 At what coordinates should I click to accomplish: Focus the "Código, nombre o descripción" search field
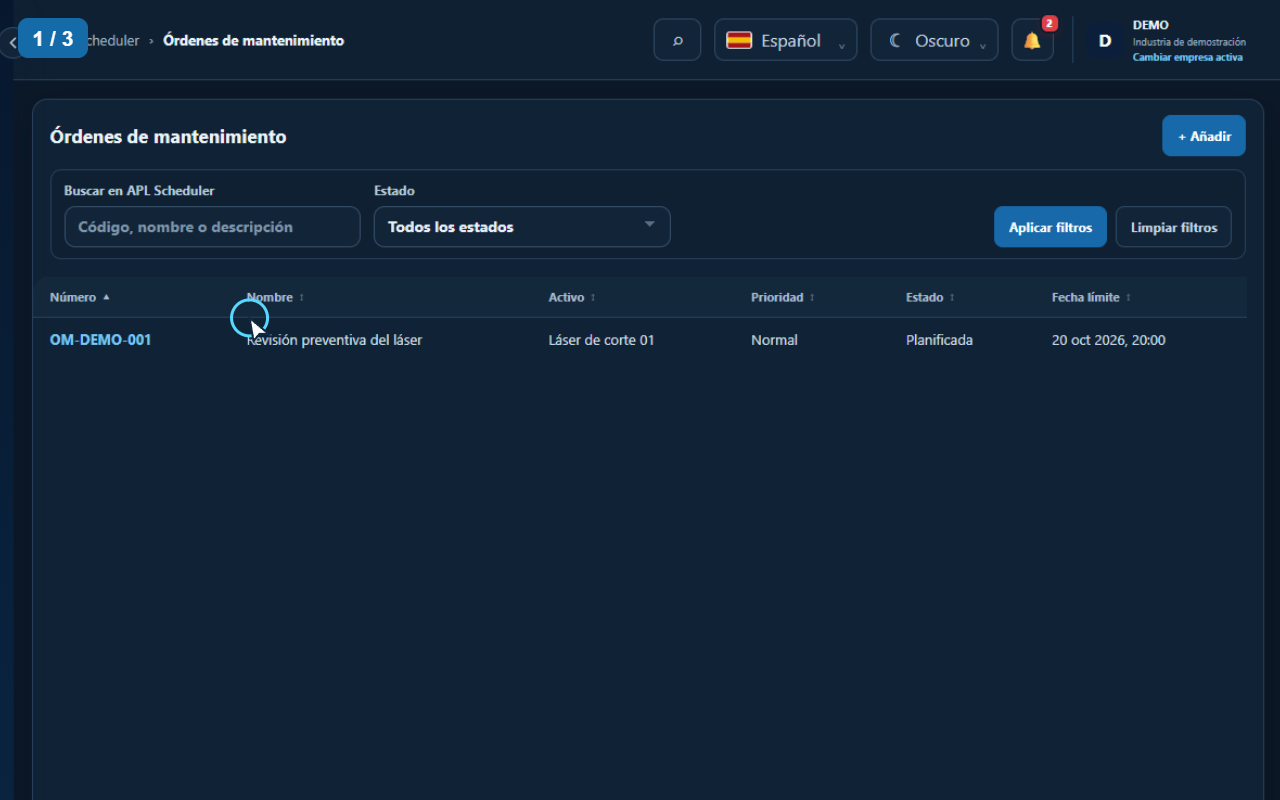212,227
